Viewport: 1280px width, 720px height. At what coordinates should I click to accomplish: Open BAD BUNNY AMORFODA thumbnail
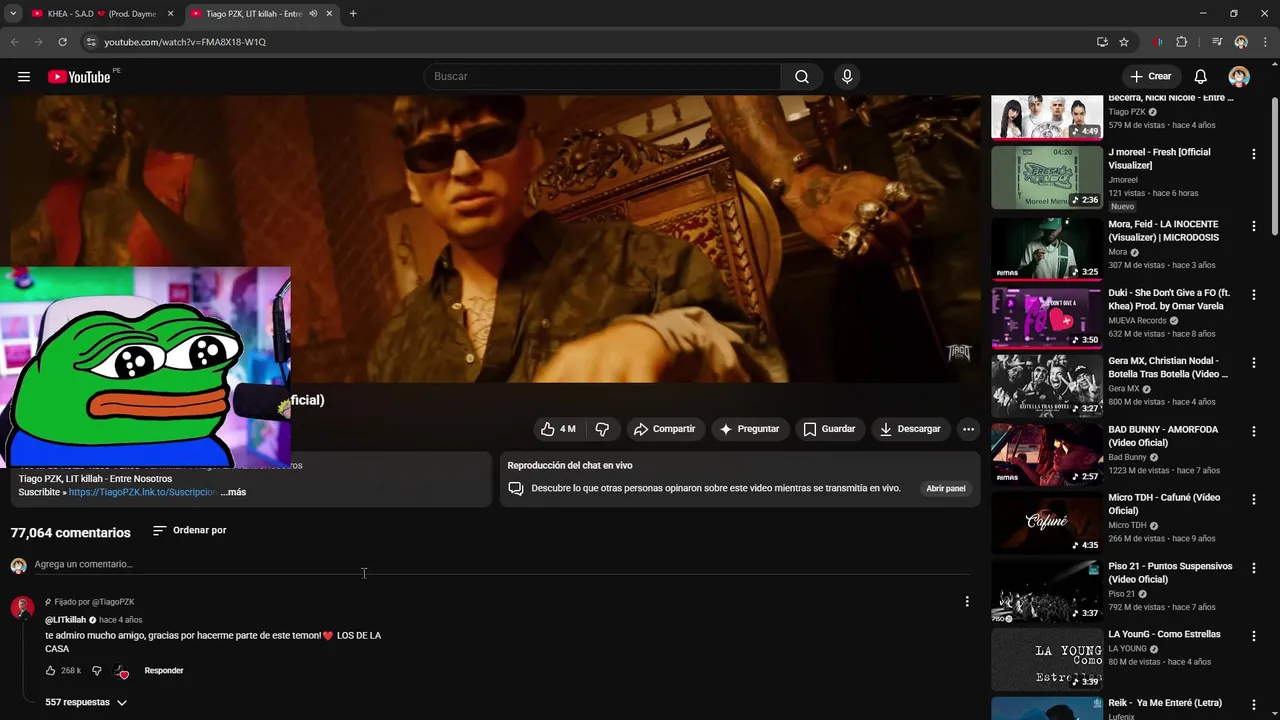click(1047, 454)
